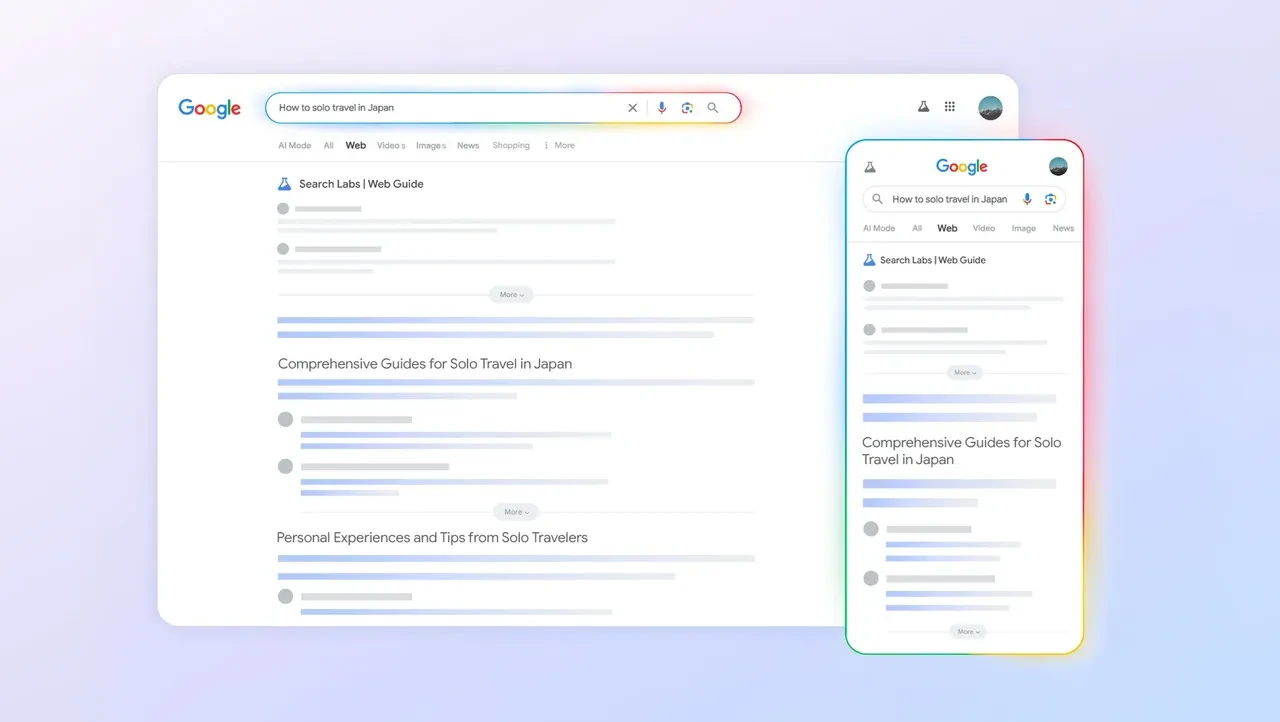The width and height of the screenshot is (1280, 722).
Task: Expand the first desktop More button
Action: coord(511,295)
